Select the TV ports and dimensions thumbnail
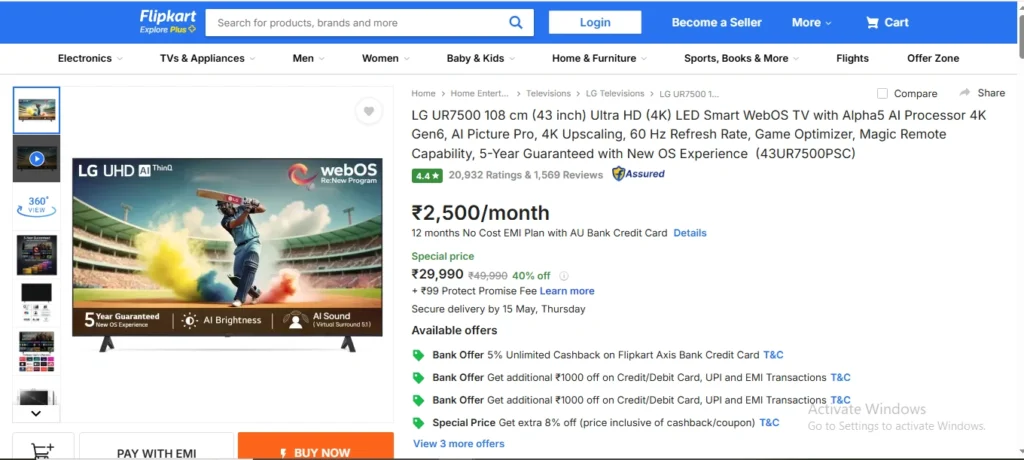1024x460 pixels. [37, 303]
